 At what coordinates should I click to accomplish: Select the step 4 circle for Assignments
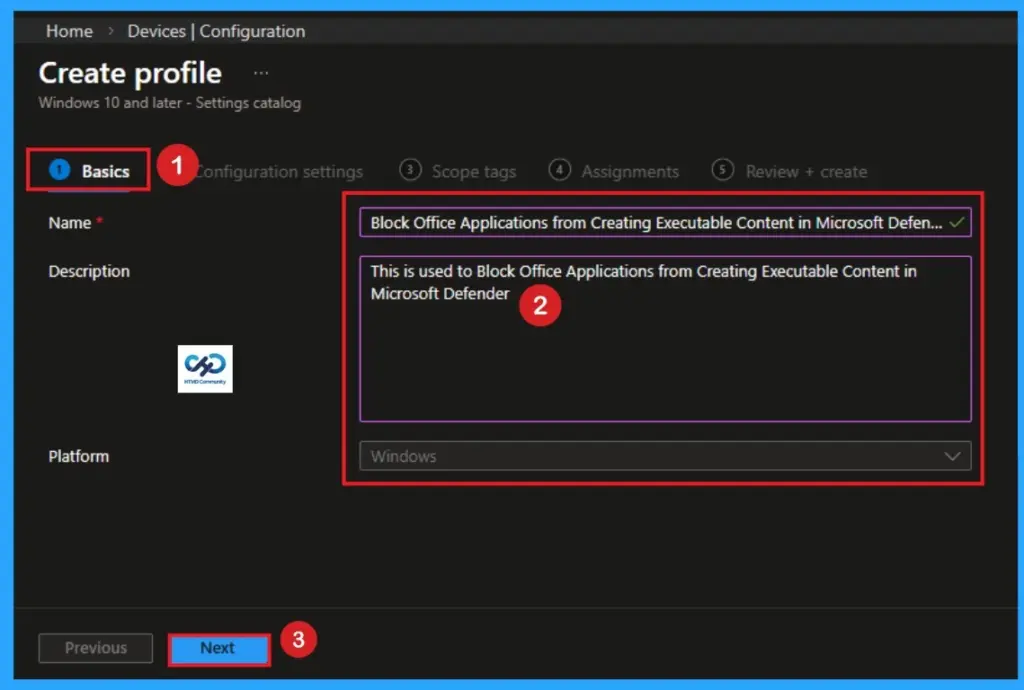(x=559, y=170)
